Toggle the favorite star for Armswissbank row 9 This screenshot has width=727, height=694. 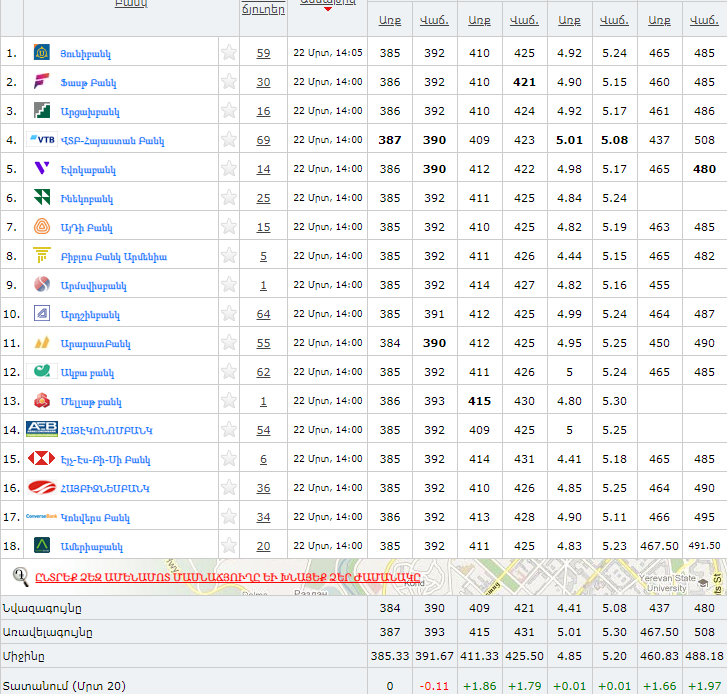pyautogui.click(x=229, y=284)
